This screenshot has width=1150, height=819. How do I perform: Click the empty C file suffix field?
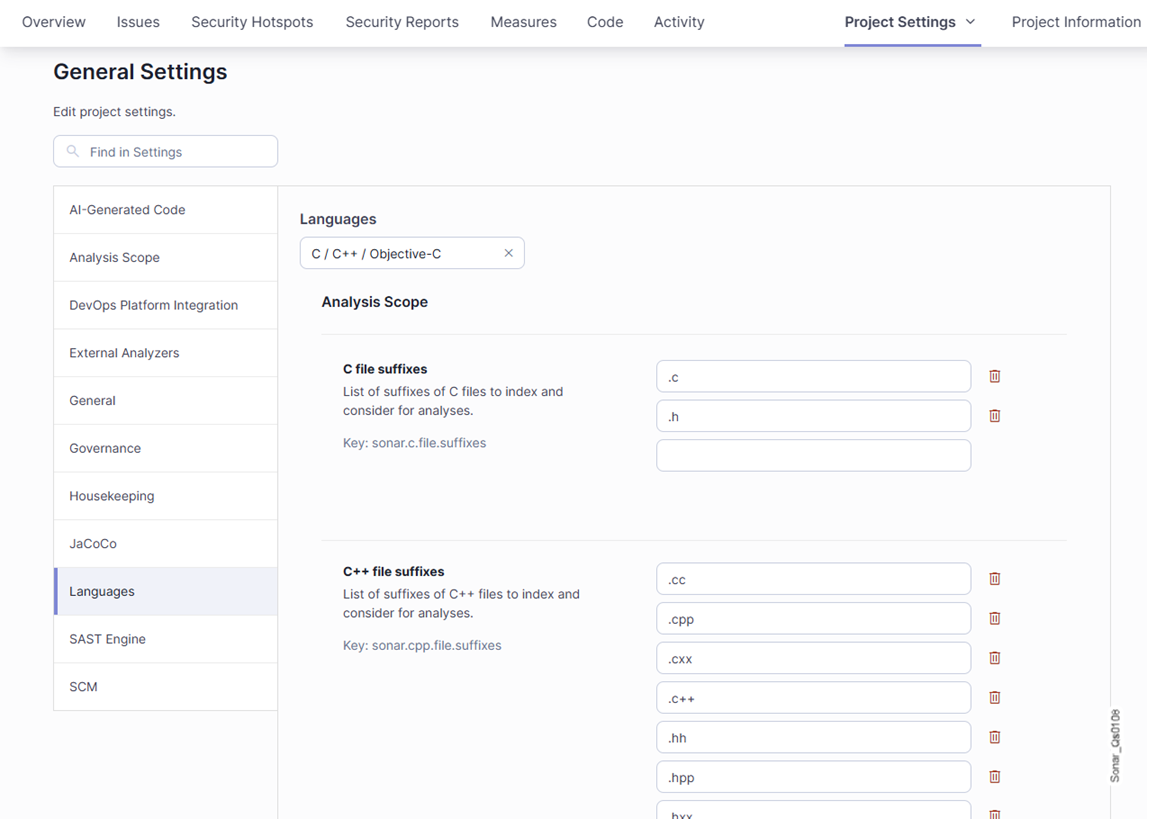812,455
